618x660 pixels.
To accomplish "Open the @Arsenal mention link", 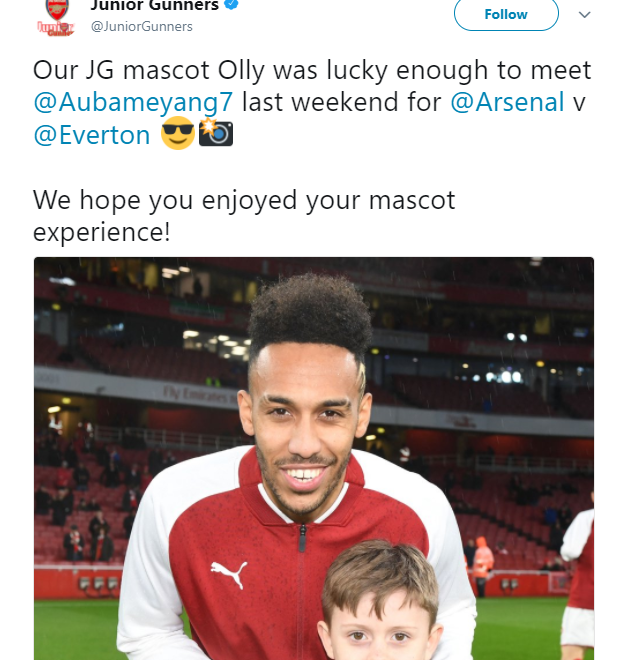I will click(507, 102).
